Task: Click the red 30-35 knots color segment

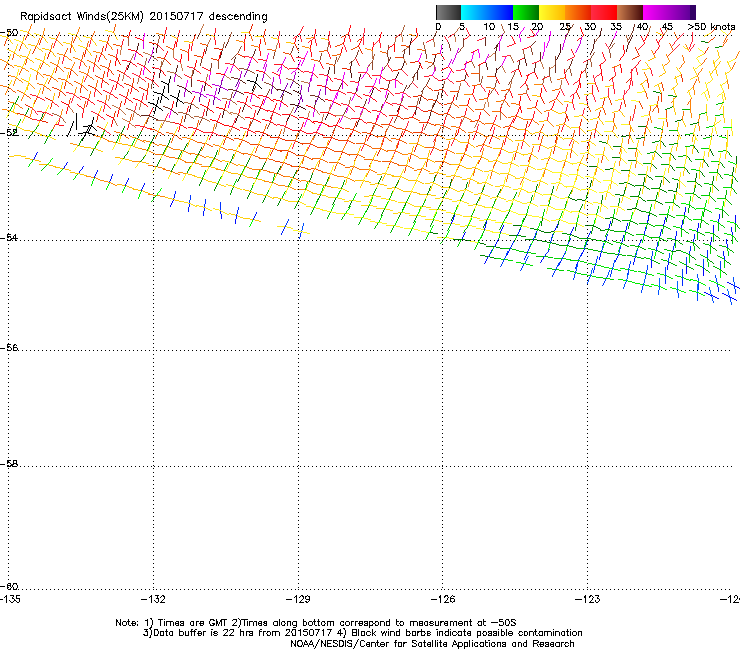Action: pos(604,12)
